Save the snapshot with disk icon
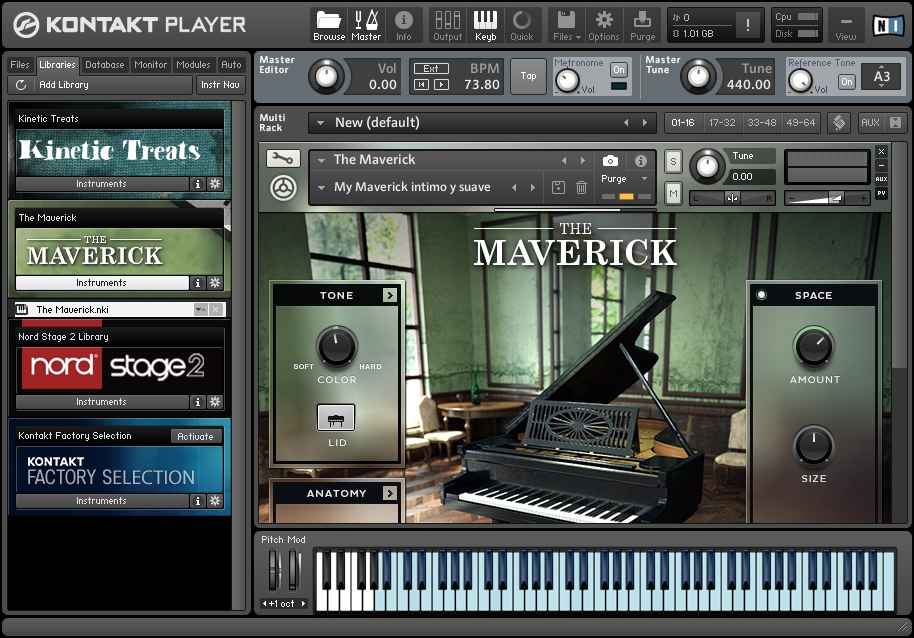 [x=558, y=187]
